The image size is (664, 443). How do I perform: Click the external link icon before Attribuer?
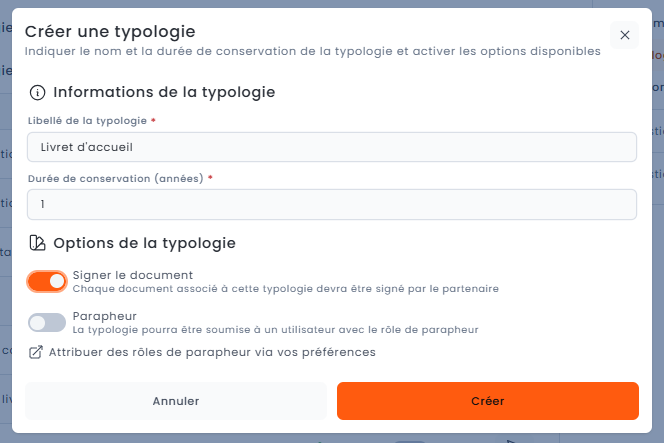tap(36, 352)
